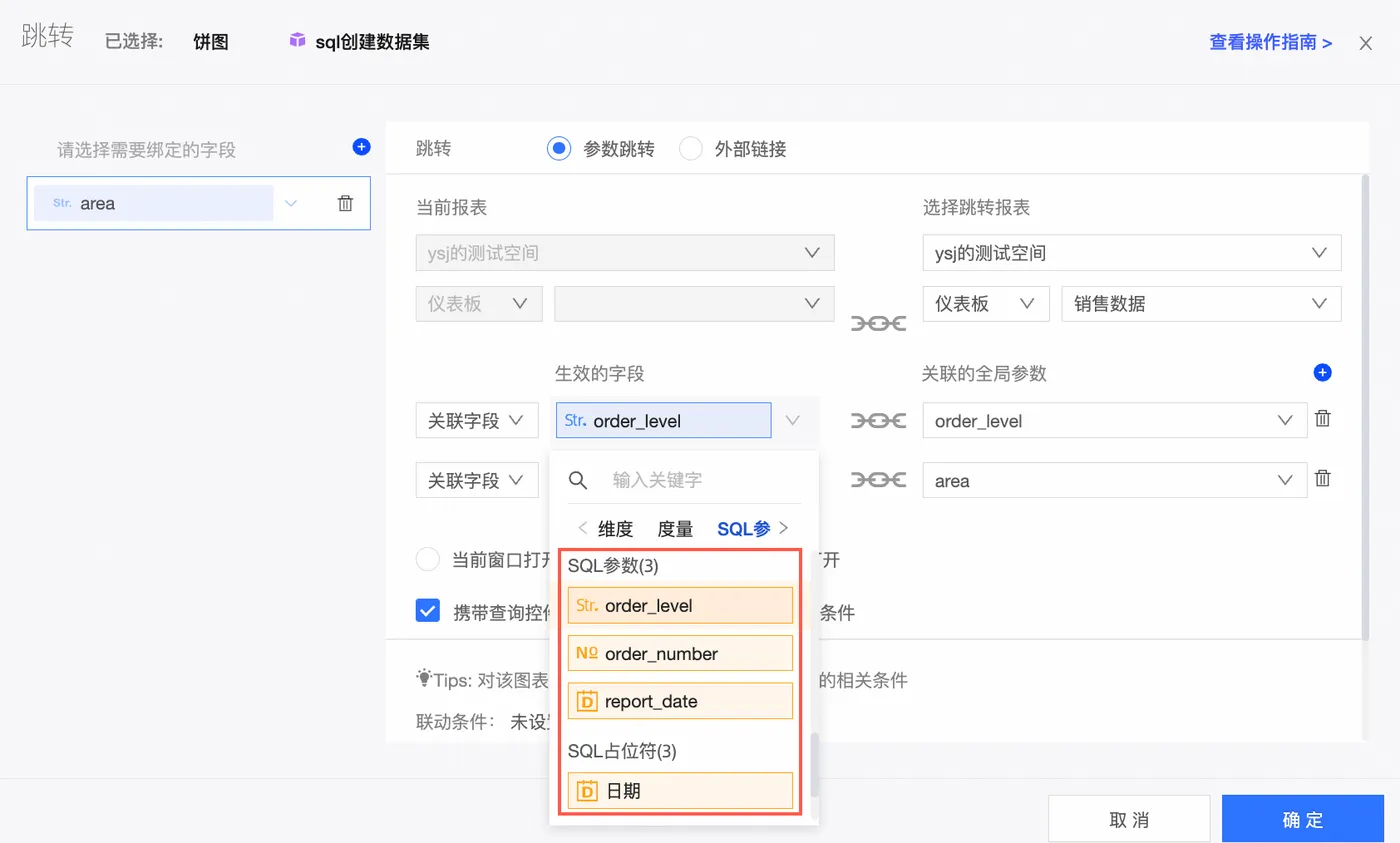Screen dimensions: 1400x843
Task: Open second 关联字段 dropdown
Action: pos(477,480)
